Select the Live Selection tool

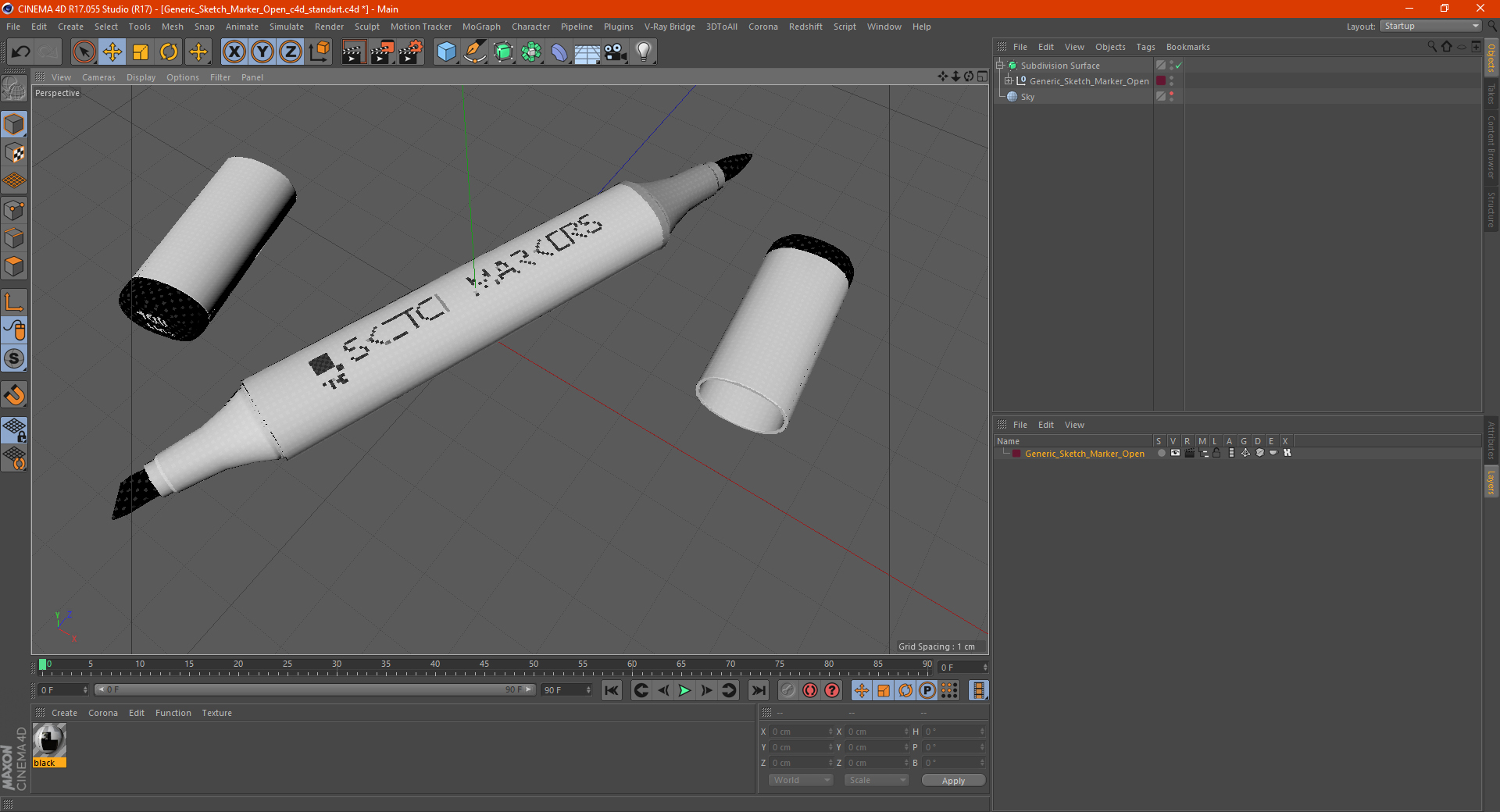pos(84,52)
